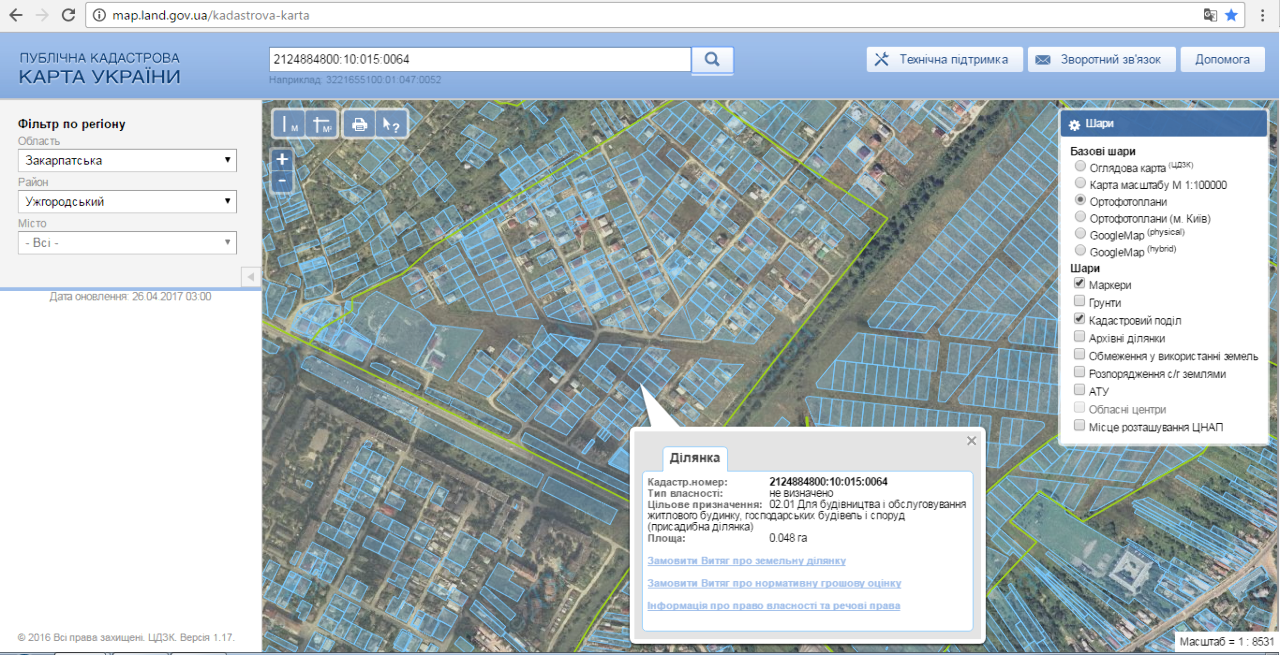The height and width of the screenshot is (655, 1280).
Task: Close the Ділянка info popup
Action: click(971, 440)
